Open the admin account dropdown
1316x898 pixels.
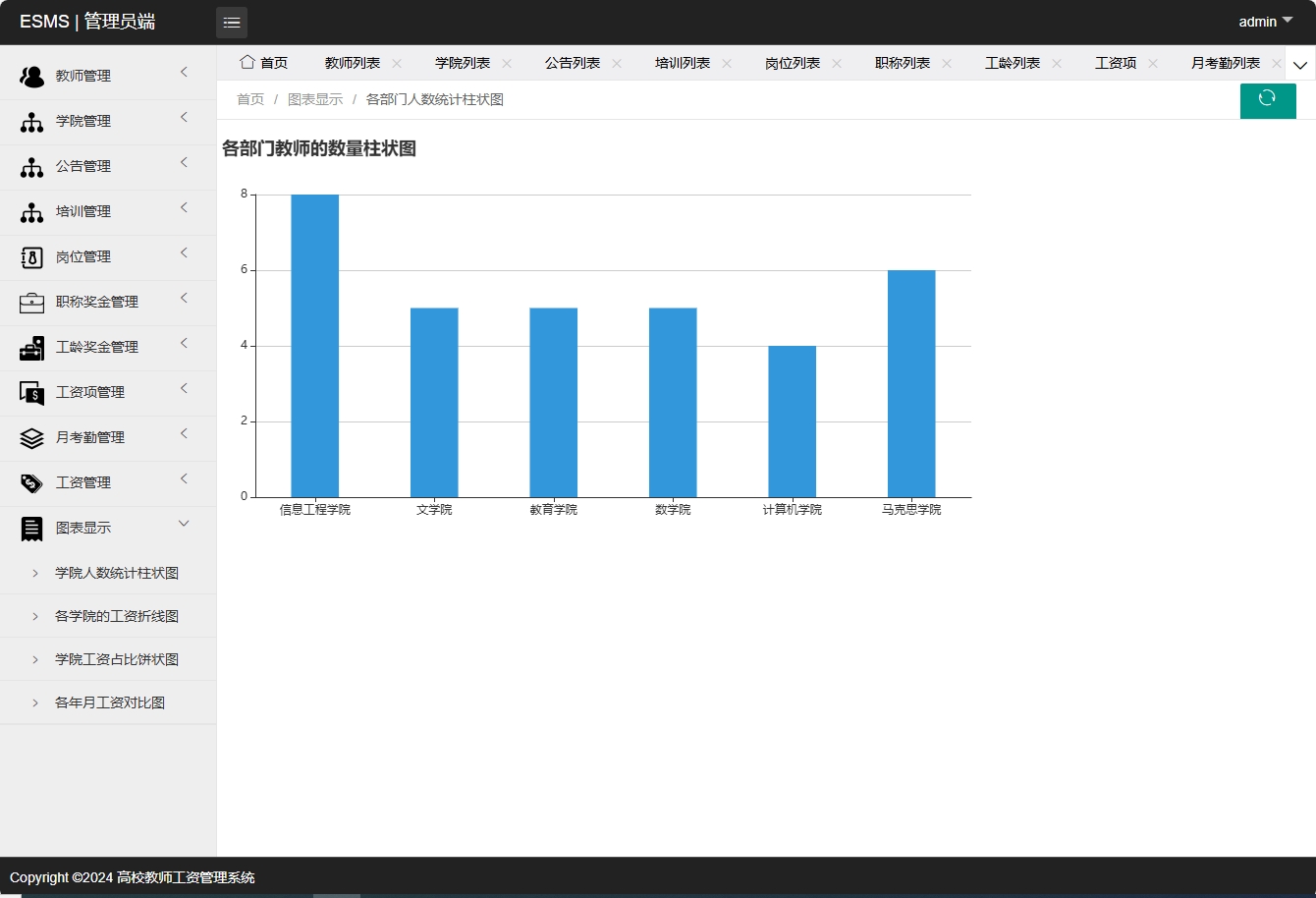[x=1265, y=21]
